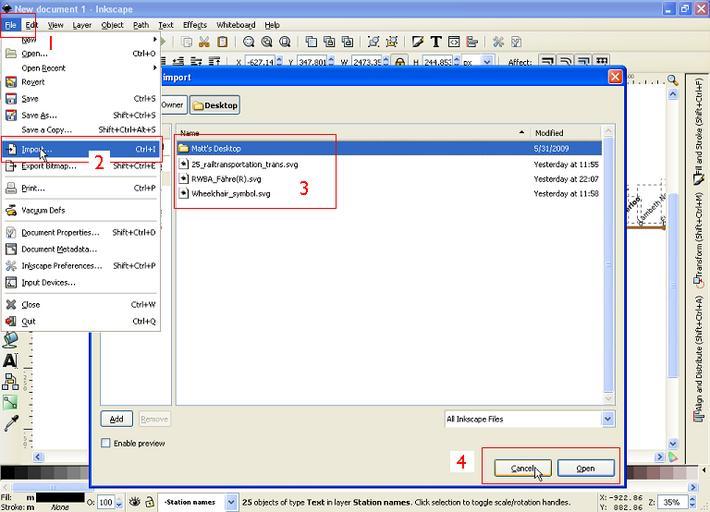Open the XML editor toolbar icon
Image resolution: width=710 pixels, height=512 pixels.
tap(454, 42)
